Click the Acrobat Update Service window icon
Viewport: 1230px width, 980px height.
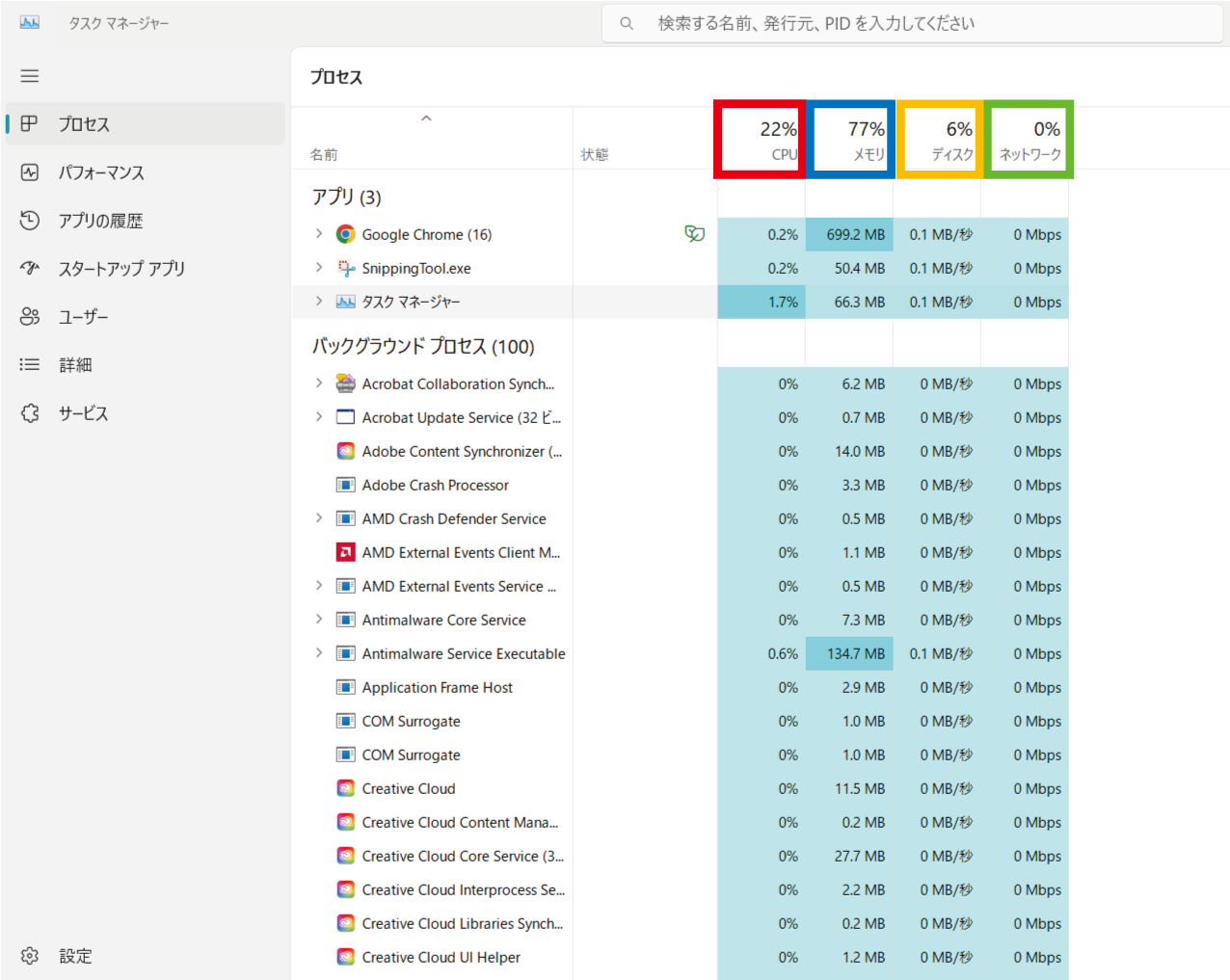coord(345,417)
